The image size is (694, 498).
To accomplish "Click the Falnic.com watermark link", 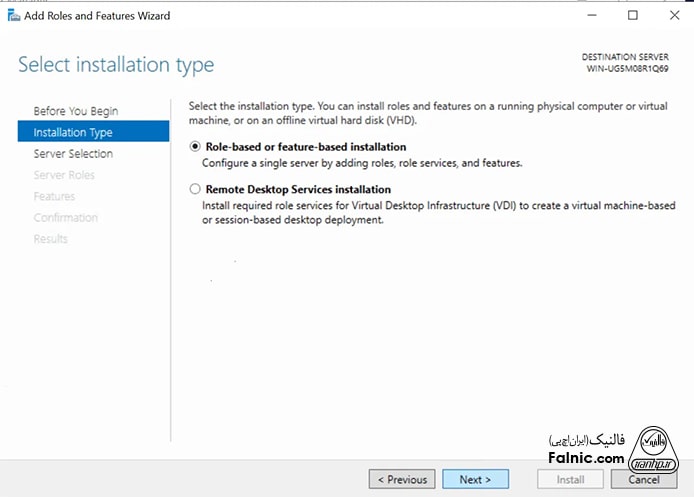I will click(x=586, y=457).
